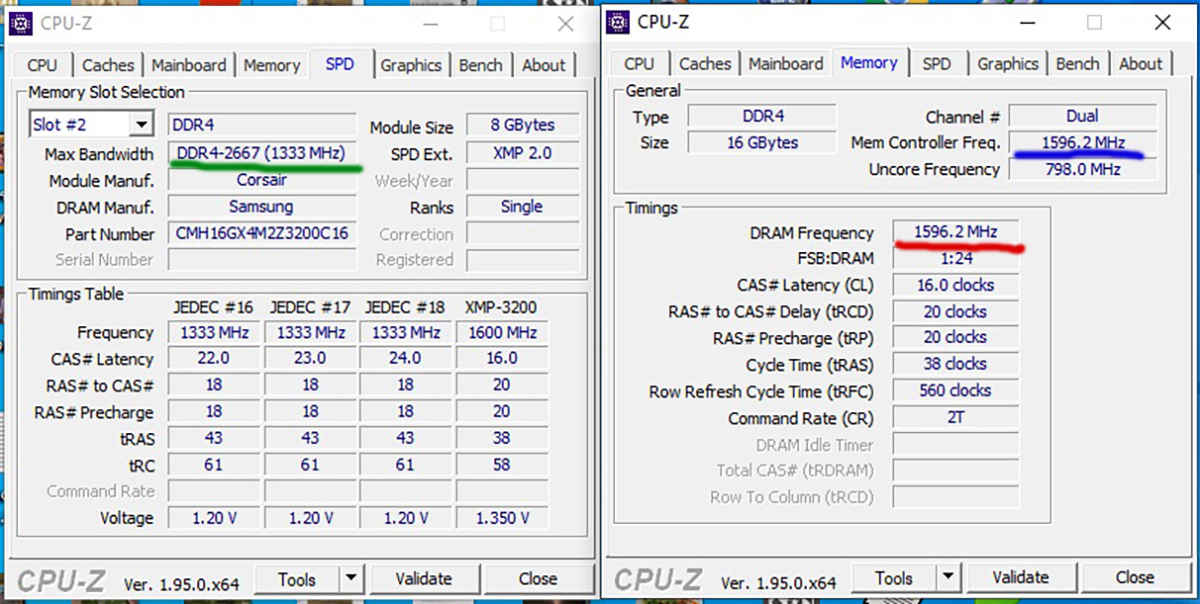Open About tab in right window
The width and height of the screenshot is (1200, 604).
[x=1141, y=63]
